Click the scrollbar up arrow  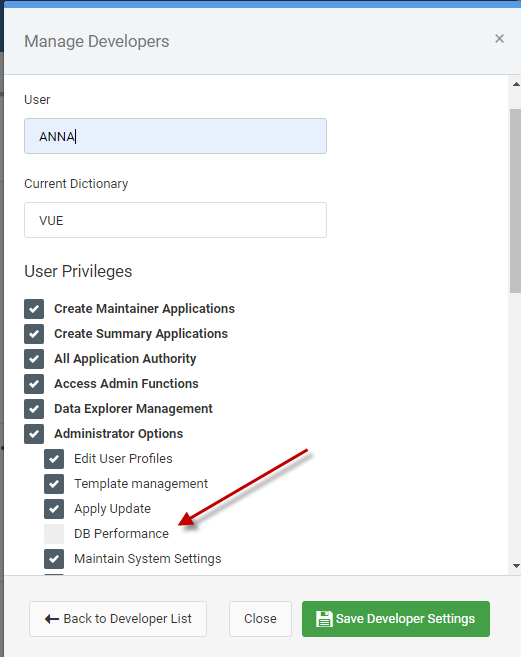(516, 85)
